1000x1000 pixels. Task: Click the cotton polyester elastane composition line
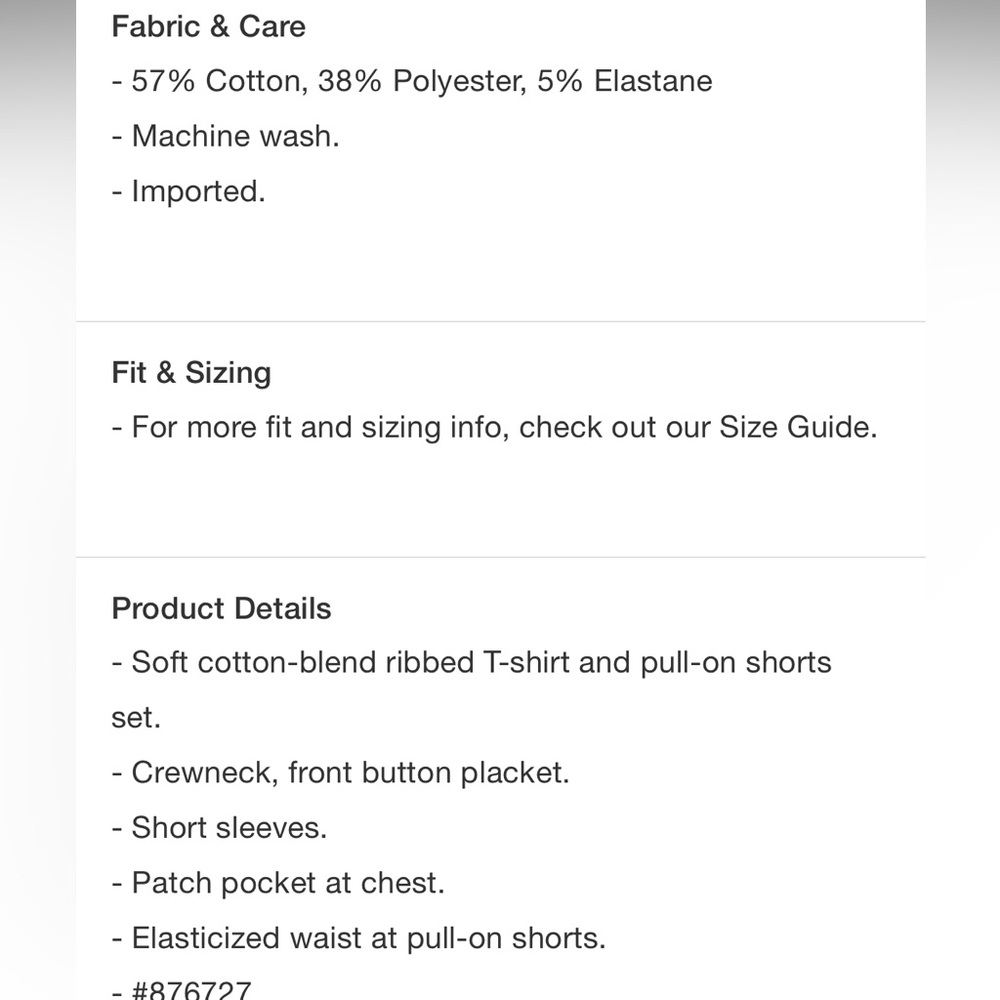tap(412, 81)
